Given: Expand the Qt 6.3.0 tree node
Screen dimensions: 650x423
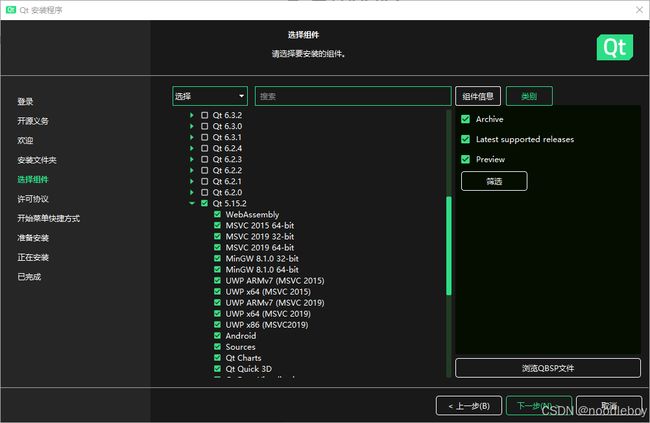Looking at the screenshot, I should point(192,126).
